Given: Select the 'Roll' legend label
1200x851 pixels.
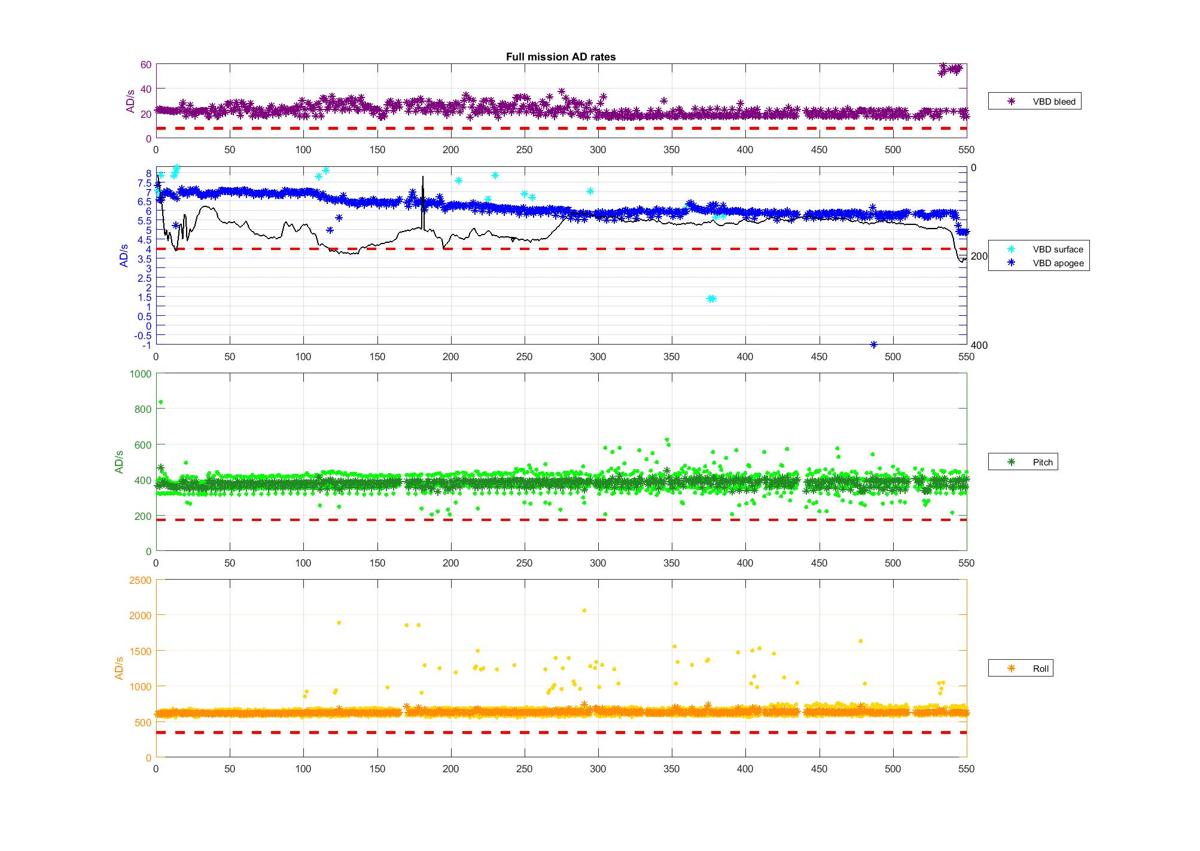Looking at the screenshot, I should click(1043, 667).
